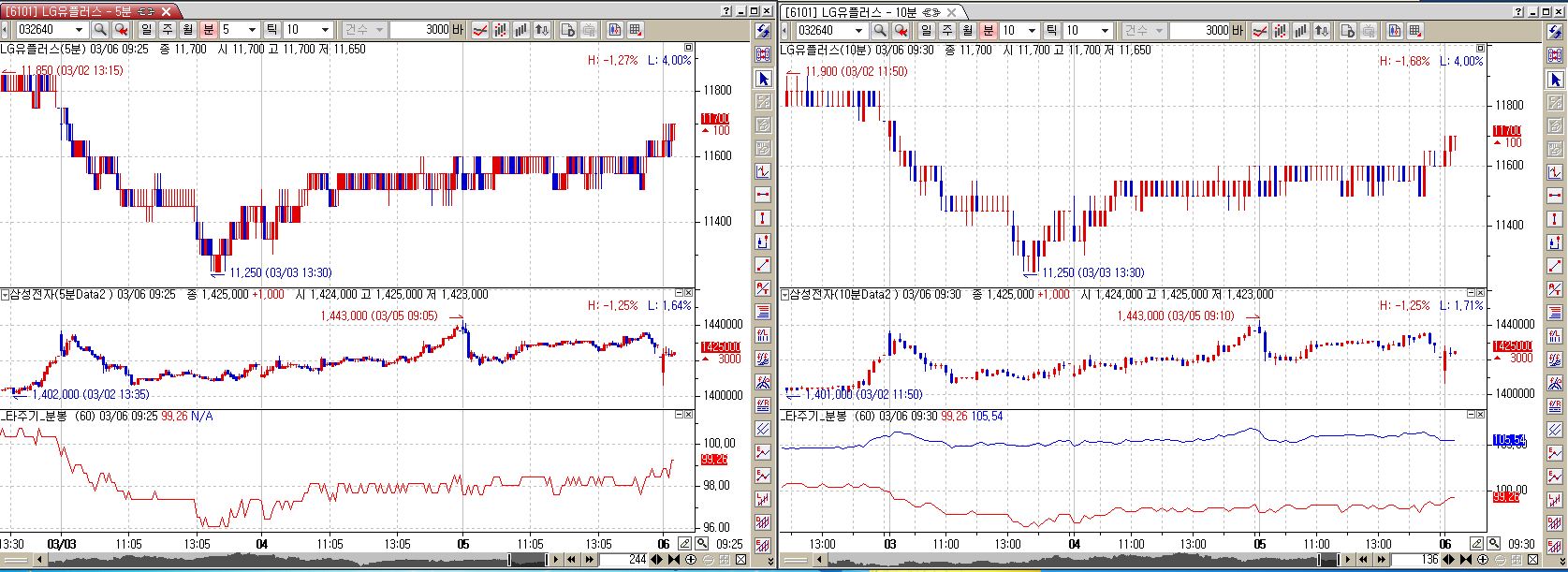Image resolution: width=1568 pixels, height=572 pixels.
Task: Click the line chart icon in the 5분 toolbar
Action: coord(480,30)
